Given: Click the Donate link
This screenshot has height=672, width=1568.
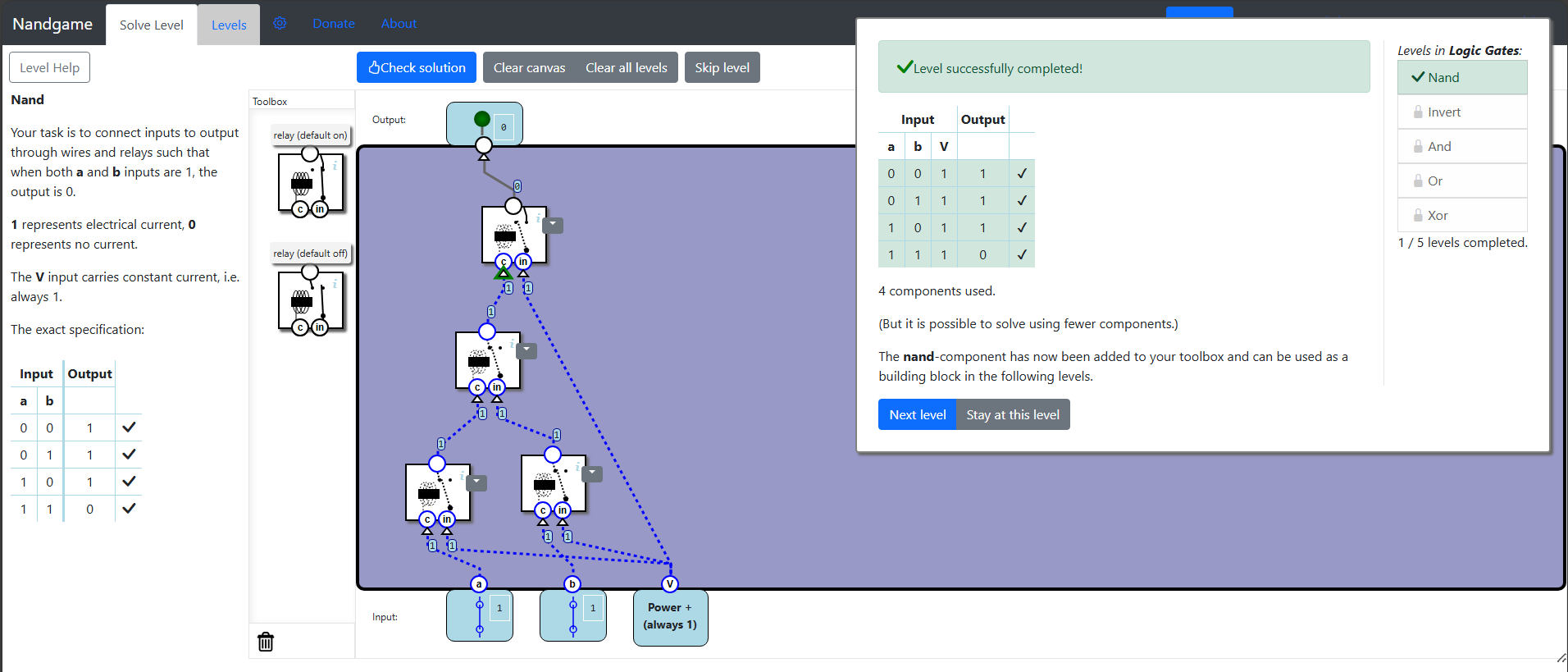Looking at the screenshot, I should pyautogui.click(x=333, y=24).
